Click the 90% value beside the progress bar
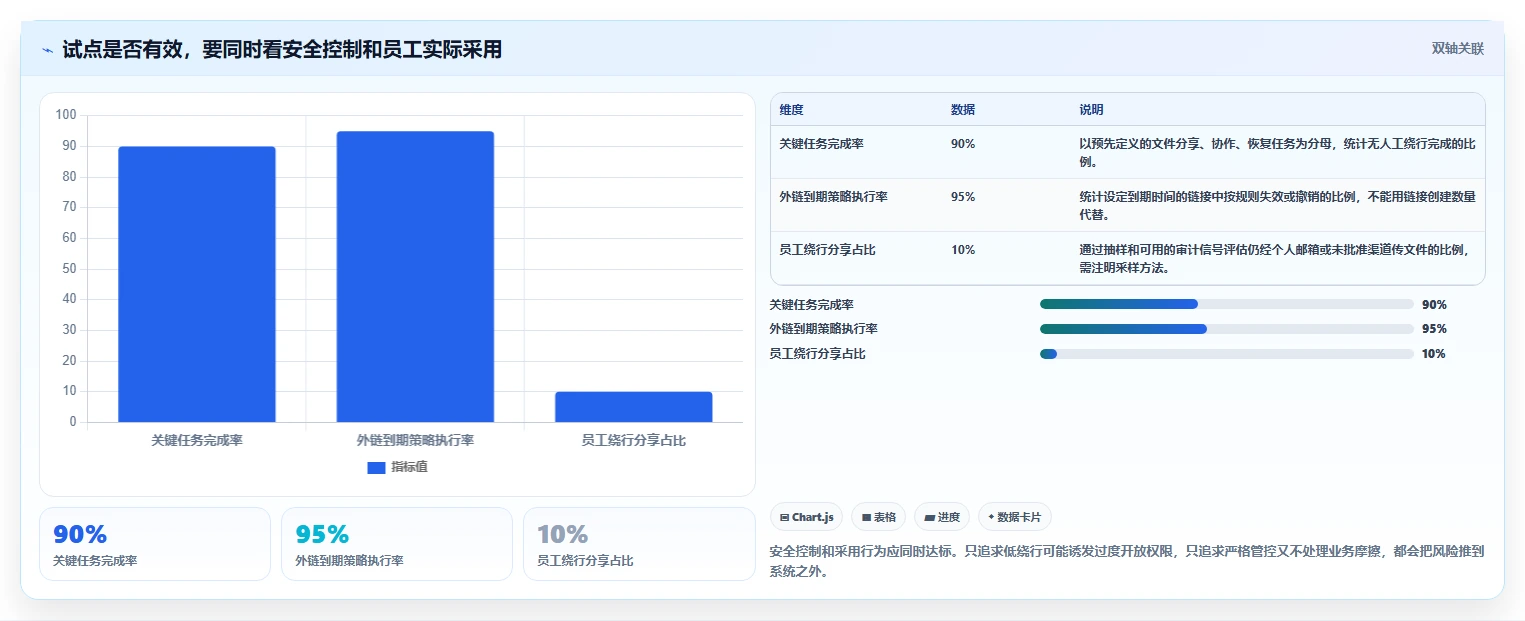Viewport: 1525px width, 621px height. click(x=1434, y=304)
